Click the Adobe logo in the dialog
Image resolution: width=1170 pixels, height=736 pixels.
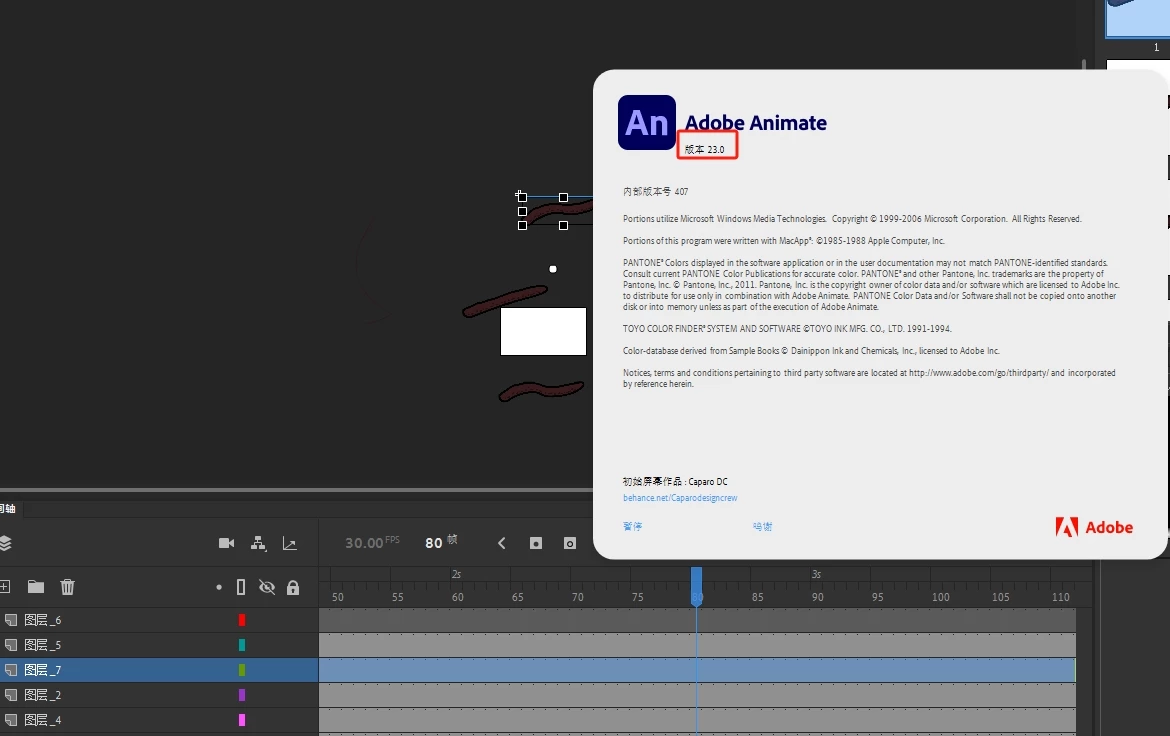pos(1094,527)
